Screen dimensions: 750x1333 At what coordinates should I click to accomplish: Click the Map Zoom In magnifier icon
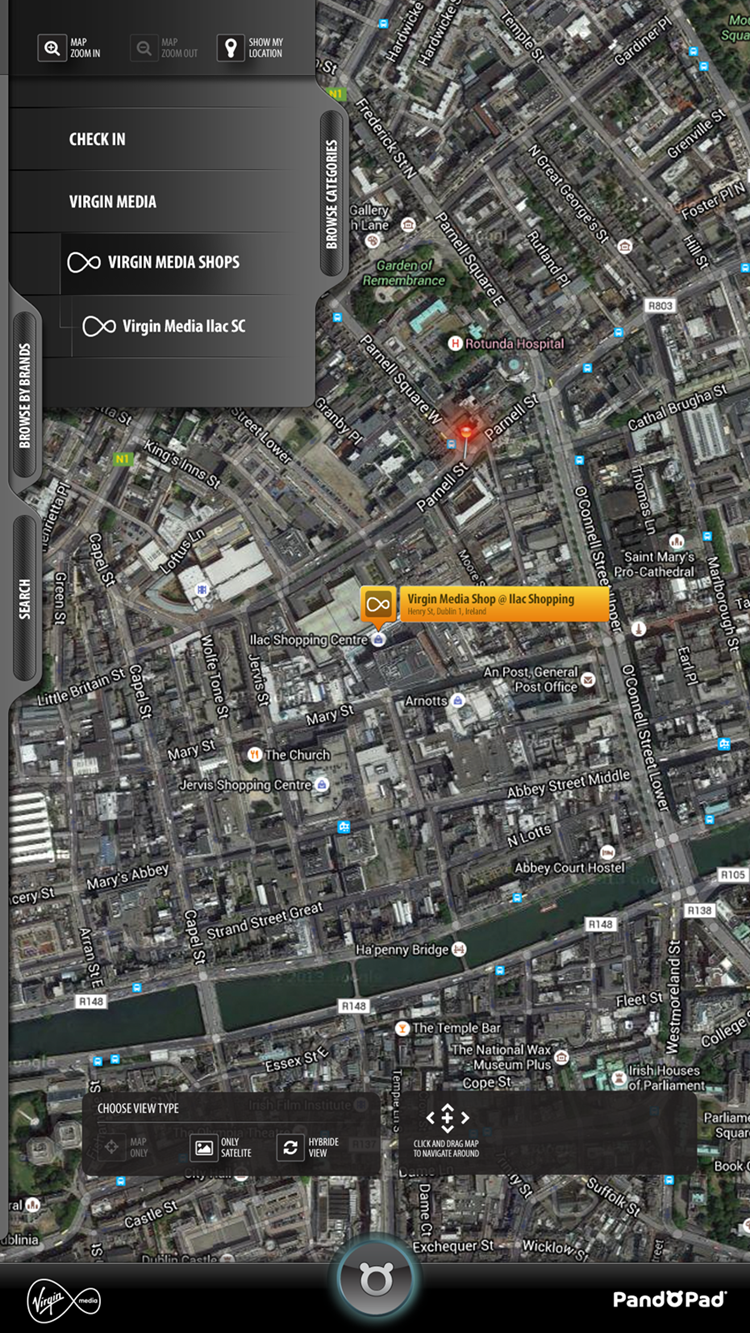pyautogui.click(x=52, y=48)
